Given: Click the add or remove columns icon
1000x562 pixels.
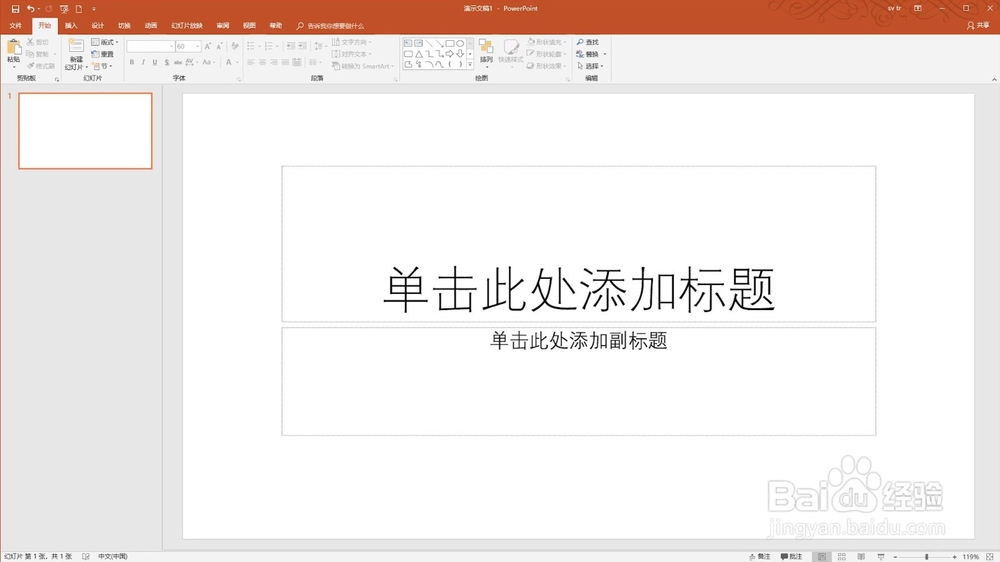Looking at the screenshot, I should pos(314,63).
